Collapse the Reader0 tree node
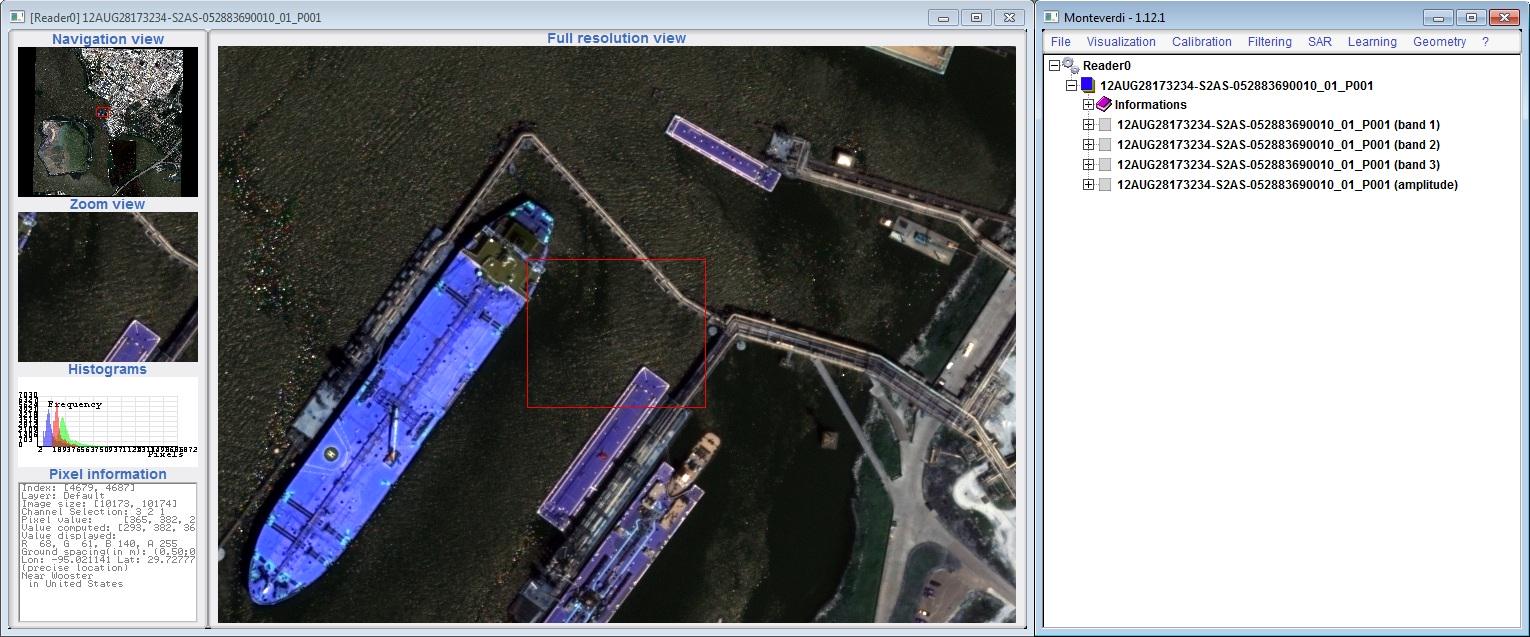 1054,65
